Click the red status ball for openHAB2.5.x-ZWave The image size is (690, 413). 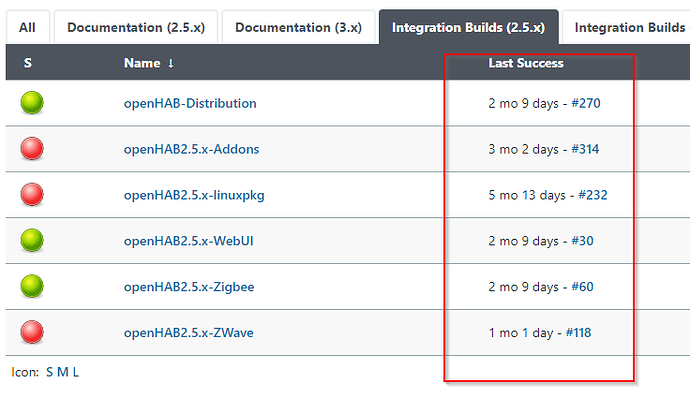pos(32,332)
